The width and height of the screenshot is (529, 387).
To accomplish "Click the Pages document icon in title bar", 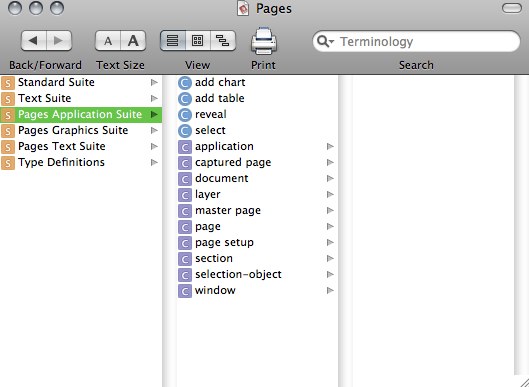I will (x=243, y=8).
